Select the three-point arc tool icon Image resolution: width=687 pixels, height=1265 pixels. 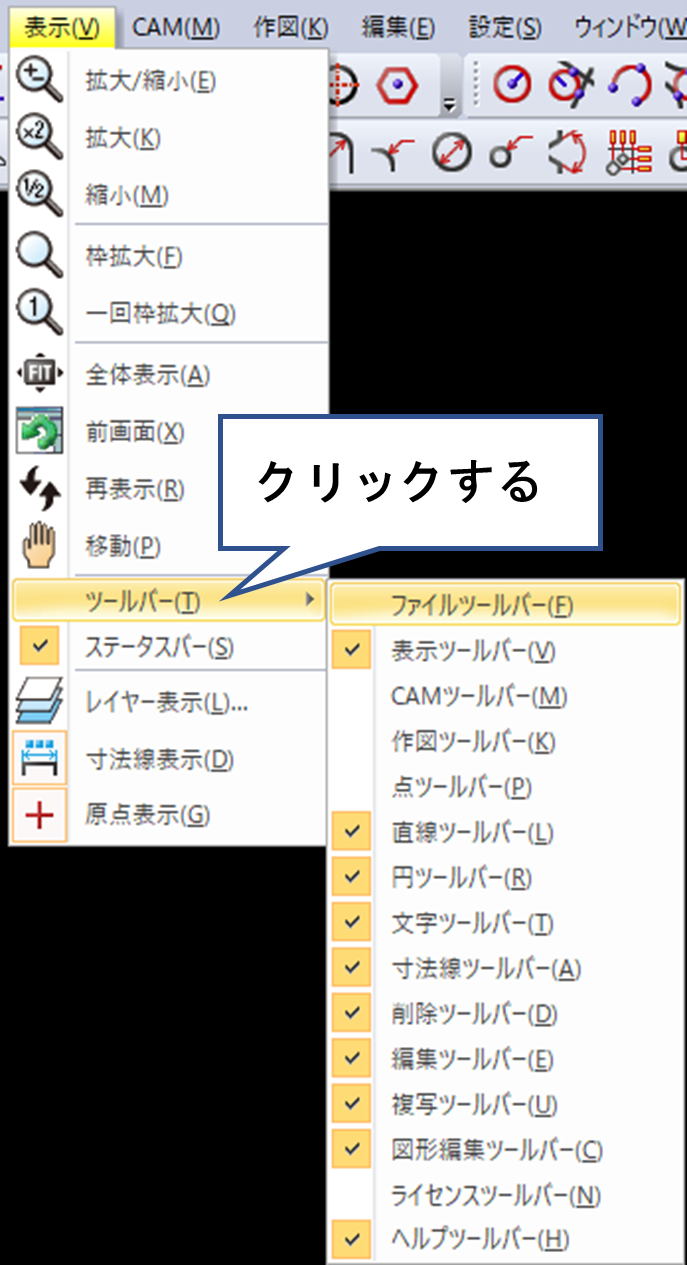coord(630,84)
